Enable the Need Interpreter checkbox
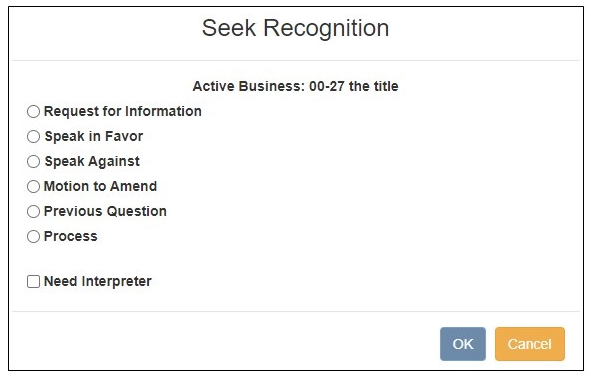591x376 pixels. coord(33,281)
